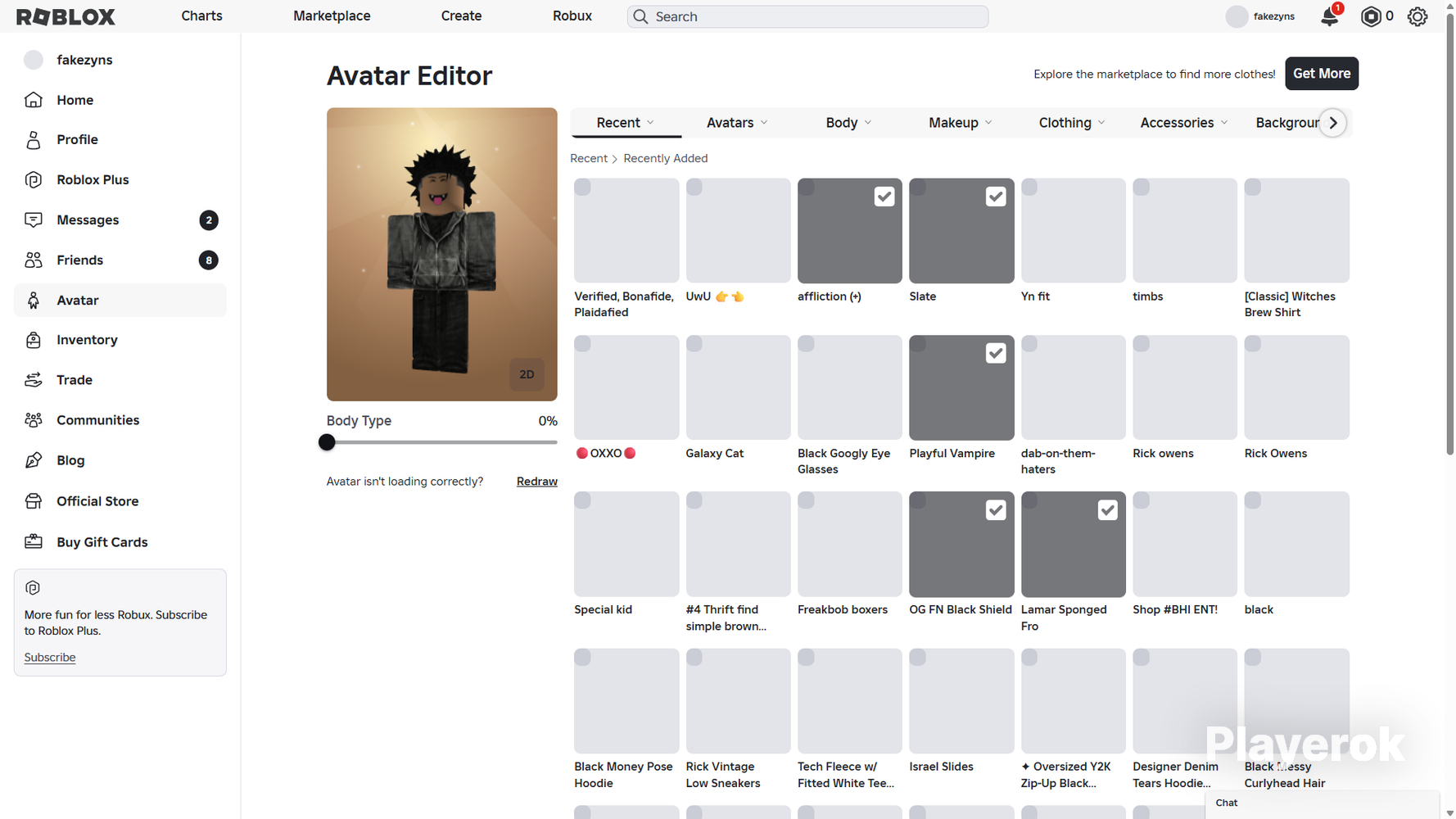The width and height of the screenshot is (1456, 819).
Task: Click the Roblox logo
Action: (x=66, y=16)
